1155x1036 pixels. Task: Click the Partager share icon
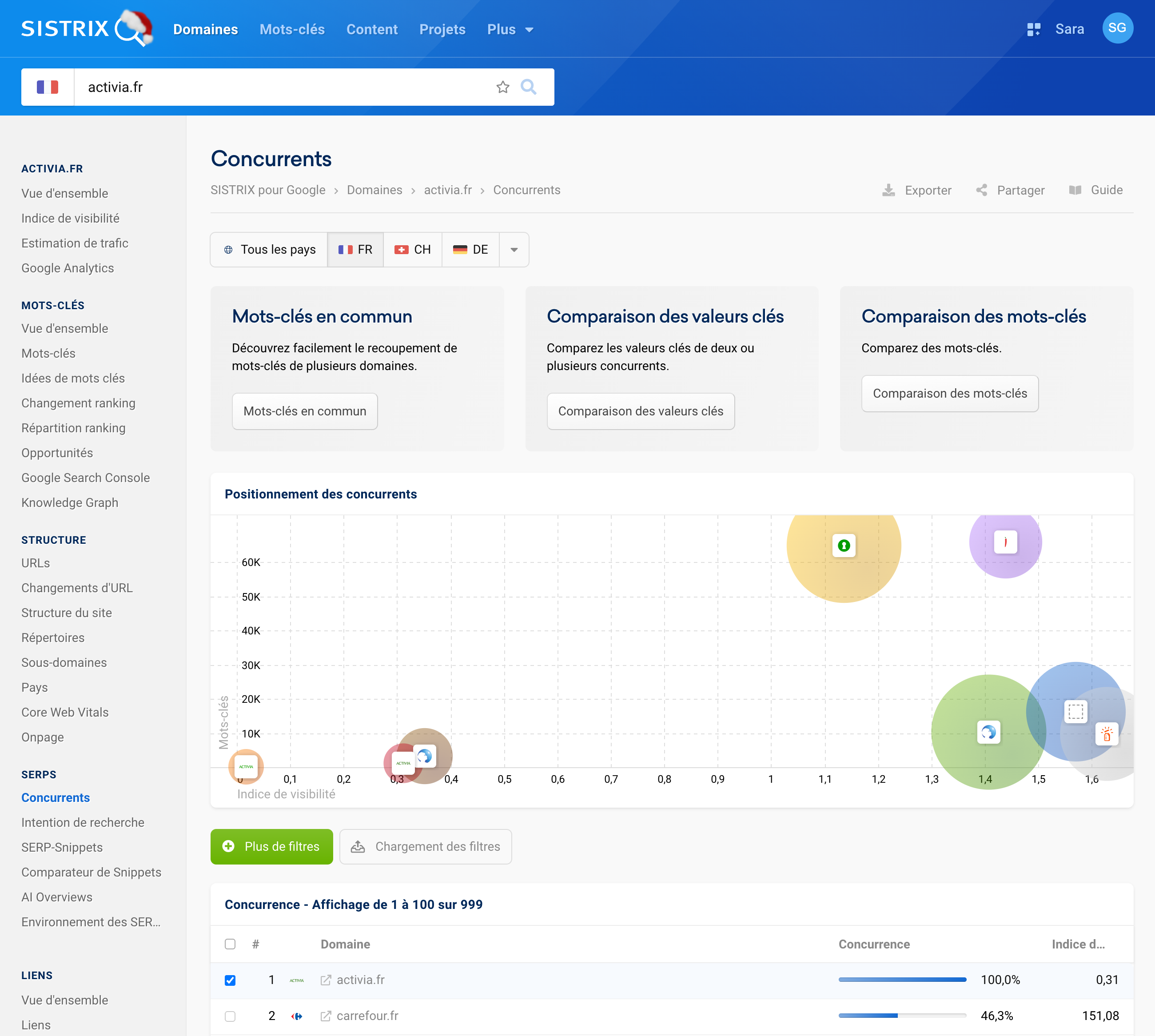click(981, 190)
